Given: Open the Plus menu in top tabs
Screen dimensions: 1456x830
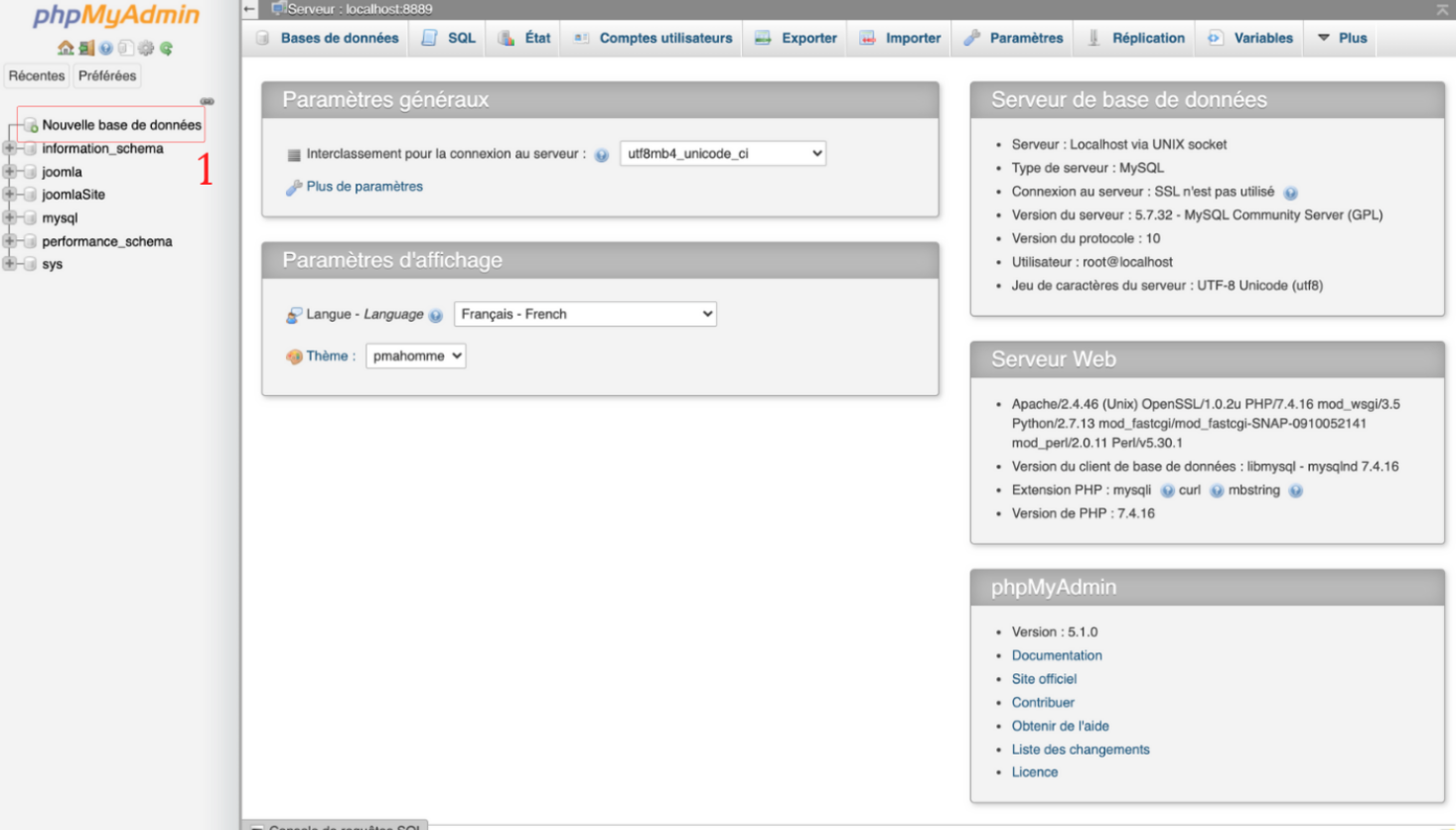Looking at the screenshot, I should click(x=1342, y=38).
